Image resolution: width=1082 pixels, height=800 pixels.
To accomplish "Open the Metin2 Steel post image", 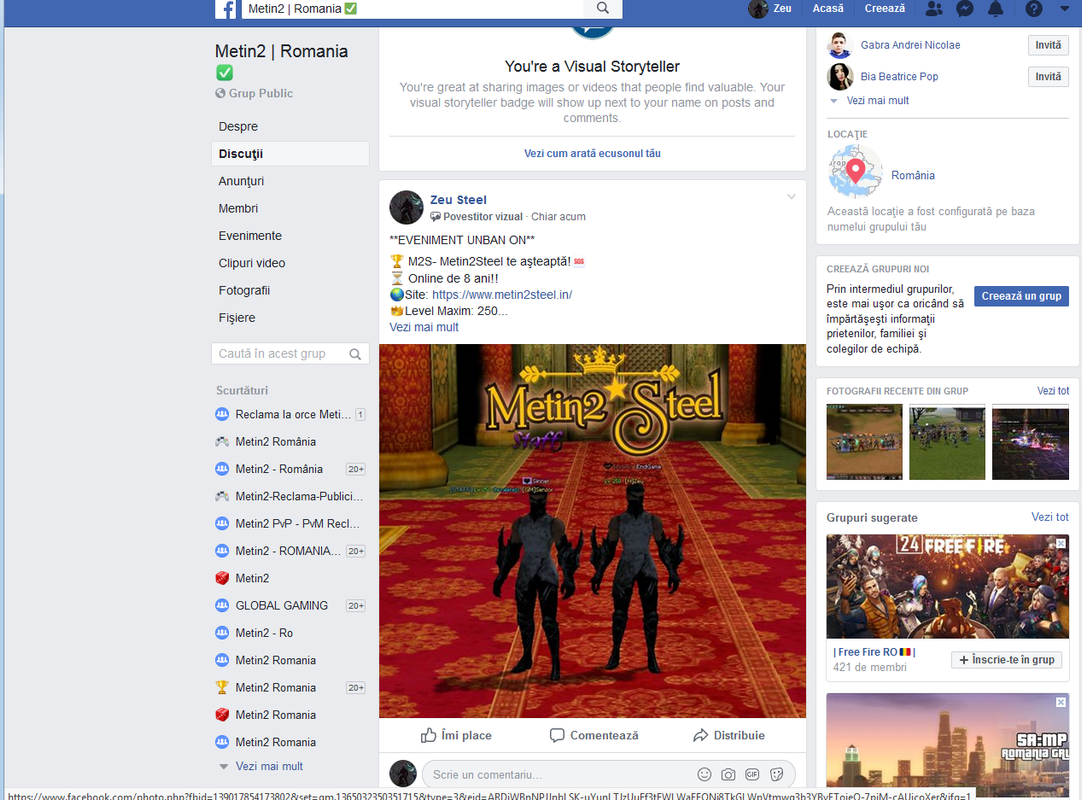I will pos(592,531).
